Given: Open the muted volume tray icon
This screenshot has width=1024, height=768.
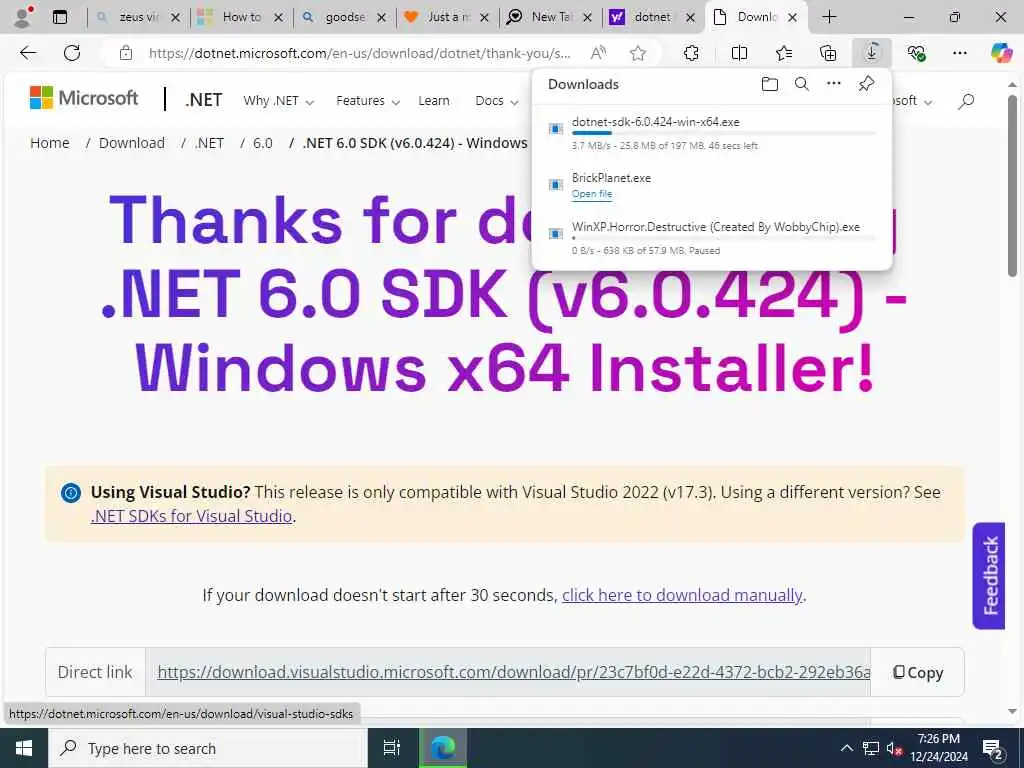Looking at the screenshot, I should coord(894,748).
